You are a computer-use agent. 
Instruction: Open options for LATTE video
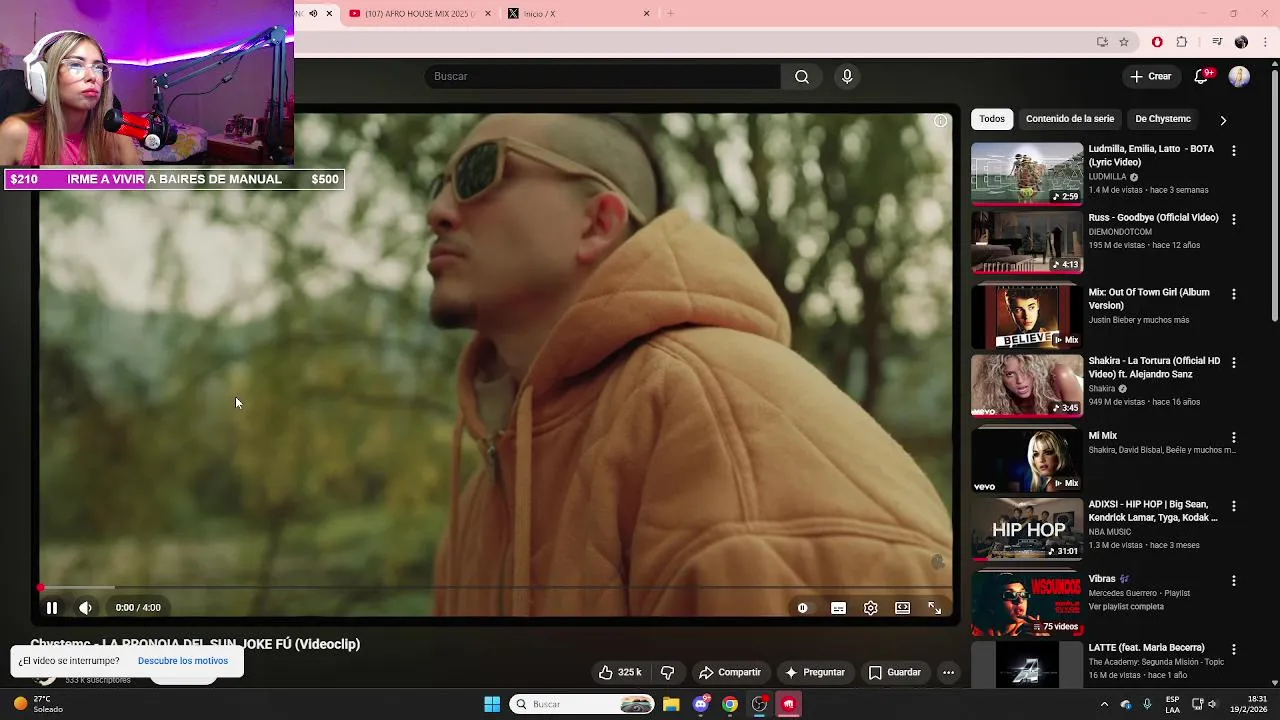[x=1234, y=649]
